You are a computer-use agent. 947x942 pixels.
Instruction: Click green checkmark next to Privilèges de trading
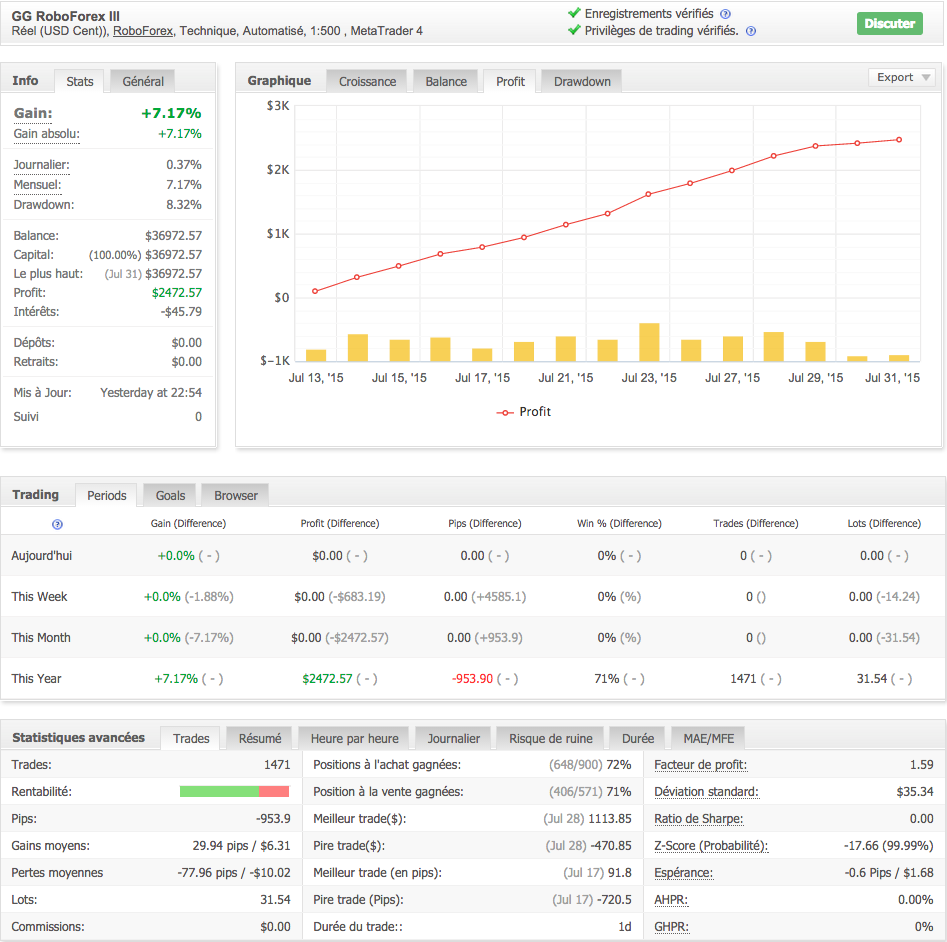point(574,31)
